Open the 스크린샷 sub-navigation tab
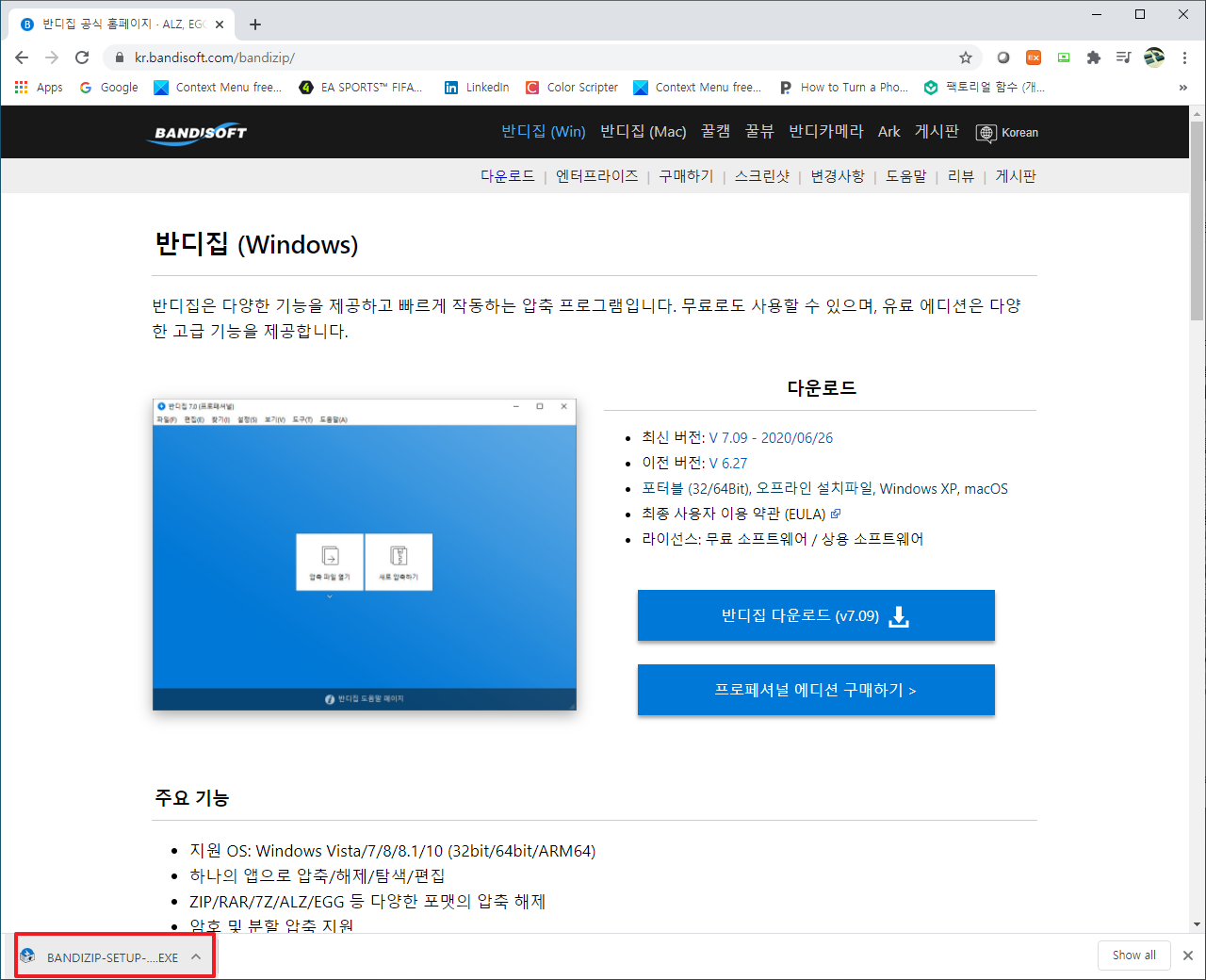 coord(762,176)
